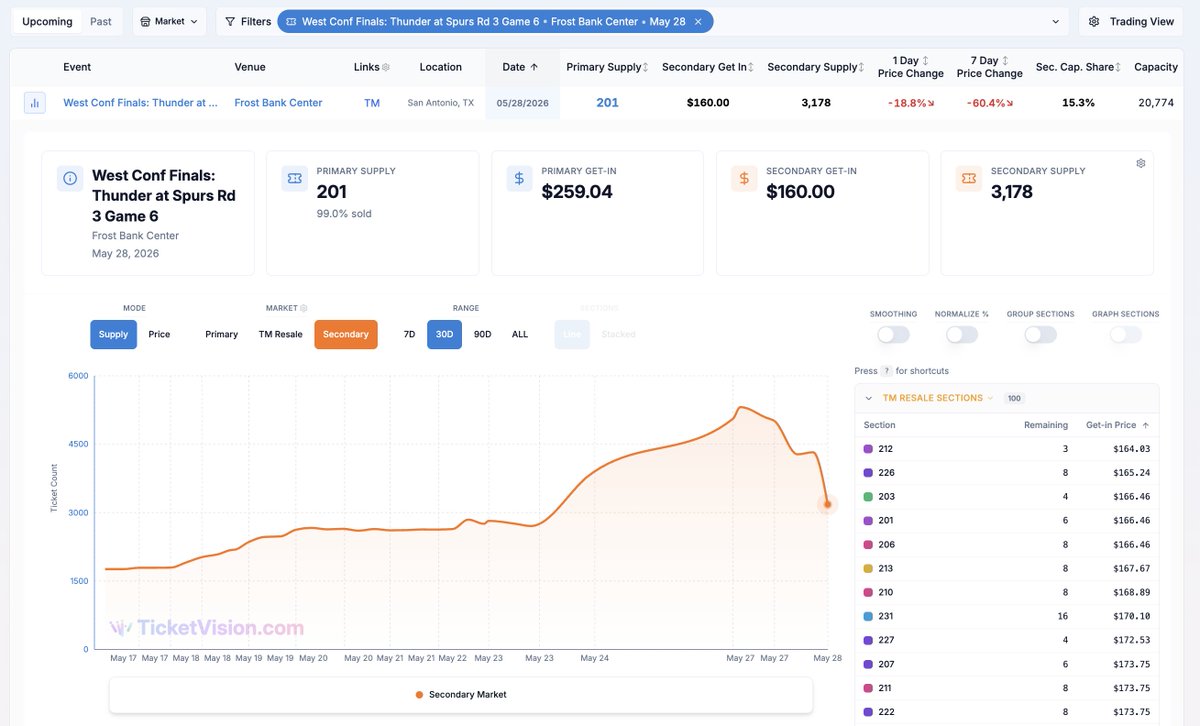Open the Frost Bank Center venue link

pyautogui.click(x=278, y=103)
